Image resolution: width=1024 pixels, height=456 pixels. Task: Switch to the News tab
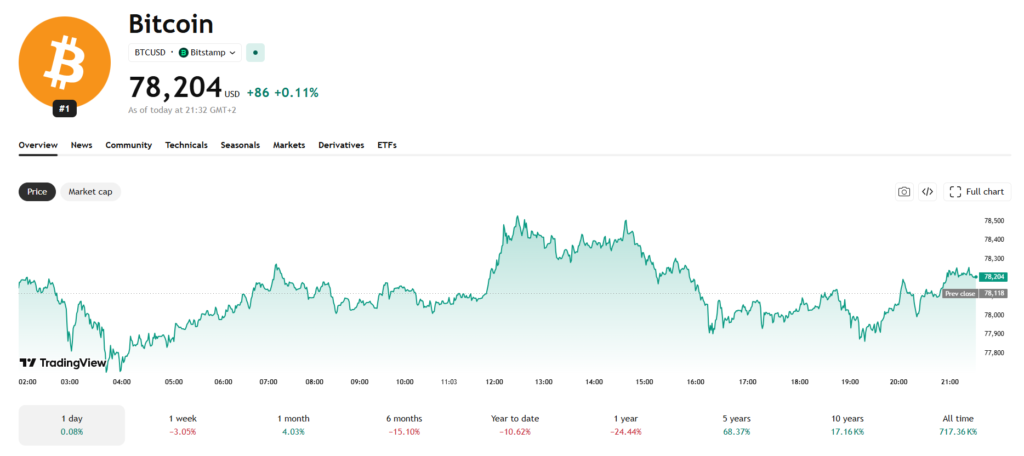tap(82, 145)
